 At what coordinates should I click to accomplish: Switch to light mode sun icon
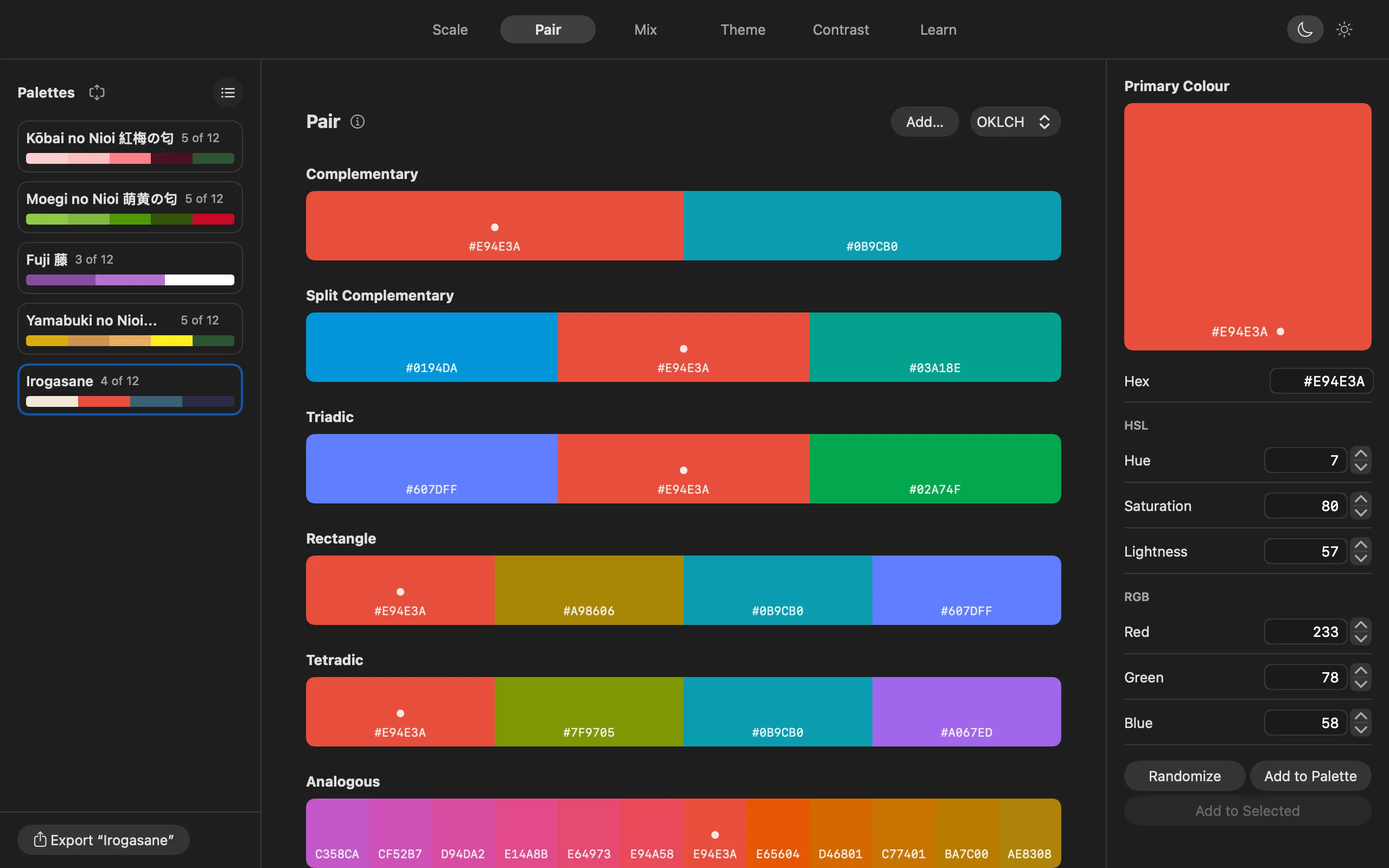[1344, 29]
